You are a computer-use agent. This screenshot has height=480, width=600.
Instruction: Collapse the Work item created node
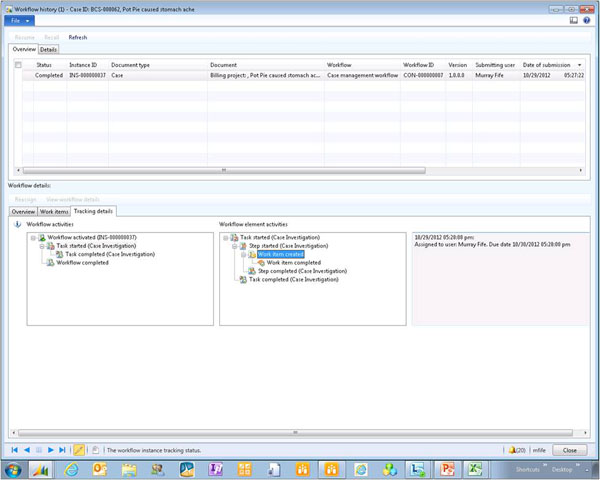241,254
